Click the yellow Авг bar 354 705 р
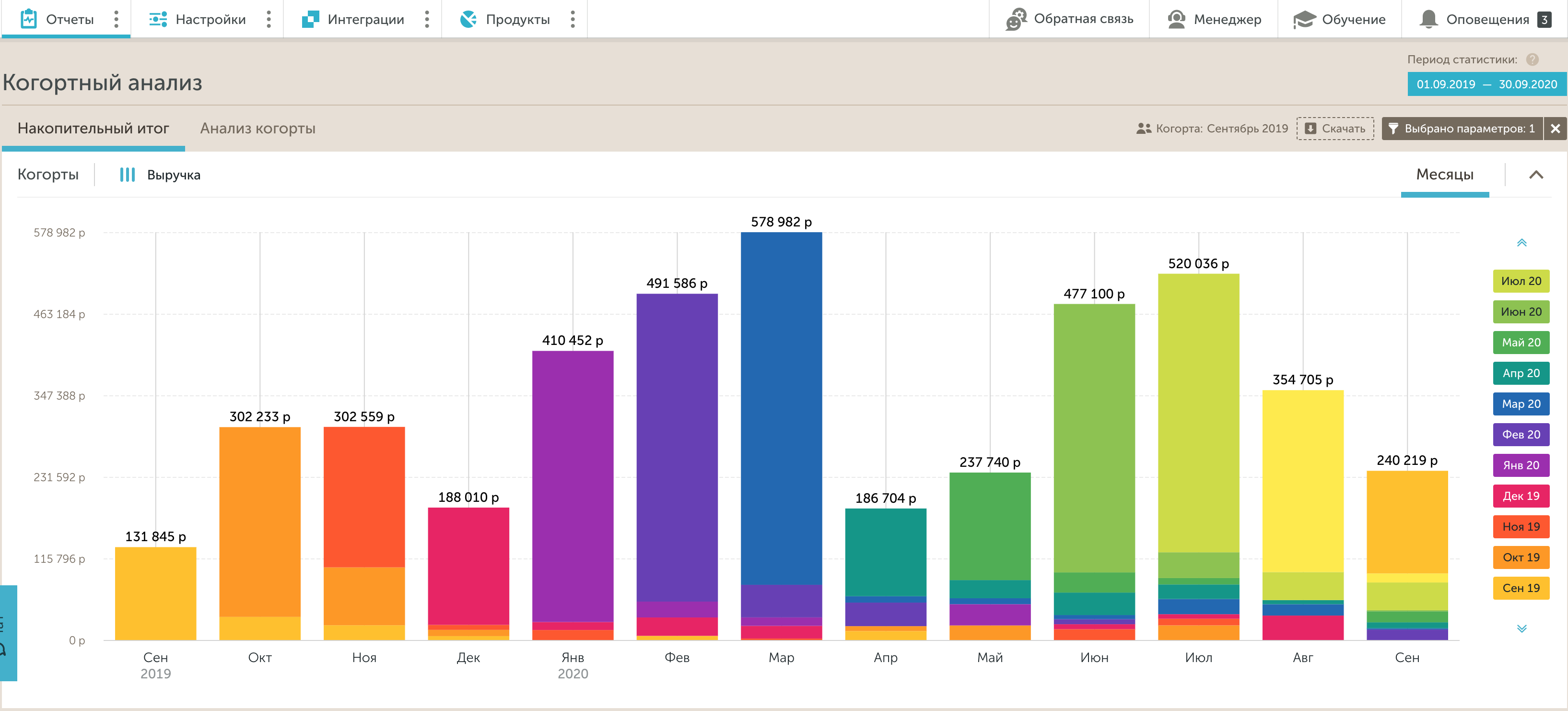Image resolution: width=1568 pixels, height=711 pixels. pos(1303,481)
